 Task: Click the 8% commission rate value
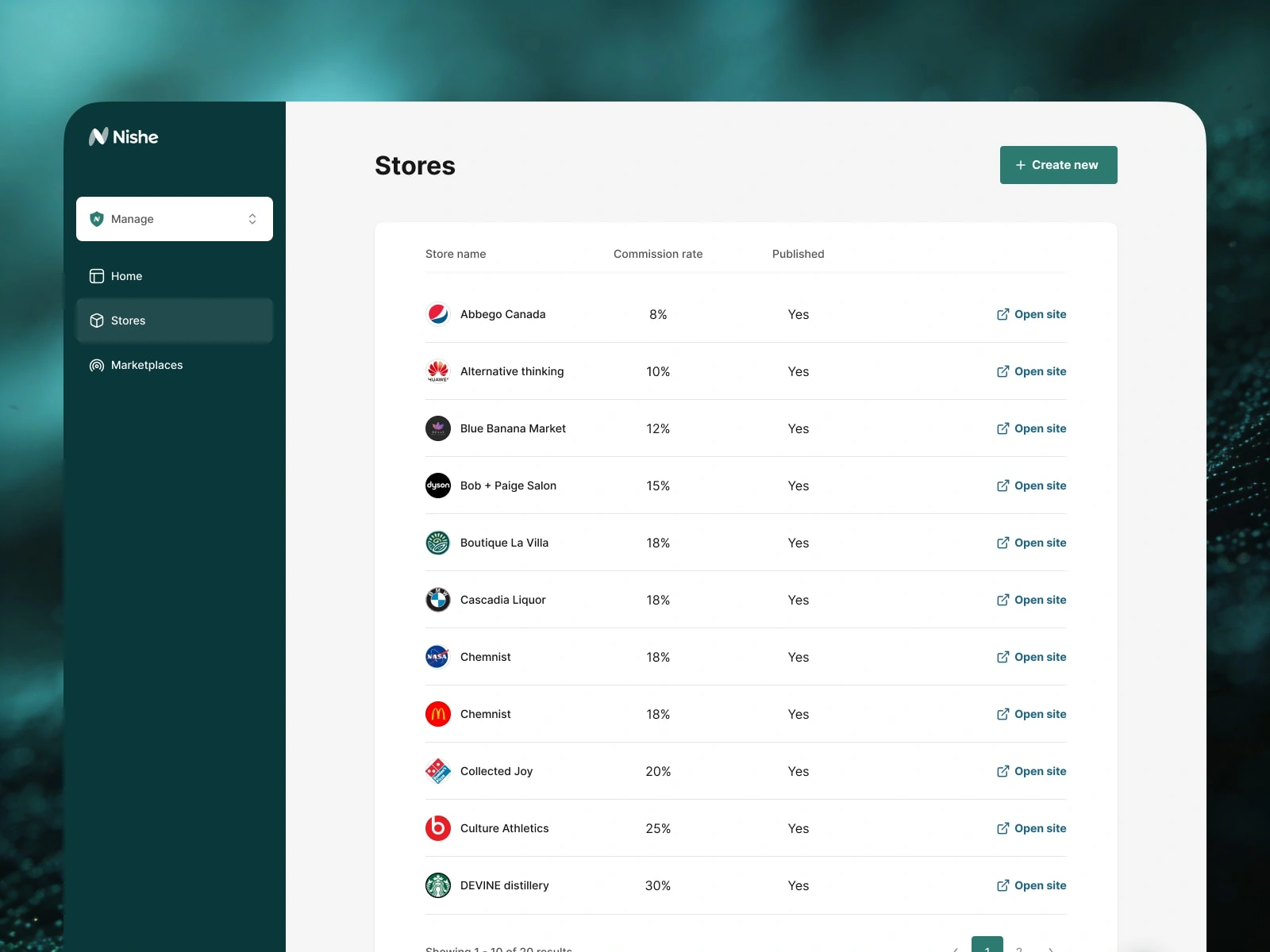pyautogui.click(x=658, y=314)
